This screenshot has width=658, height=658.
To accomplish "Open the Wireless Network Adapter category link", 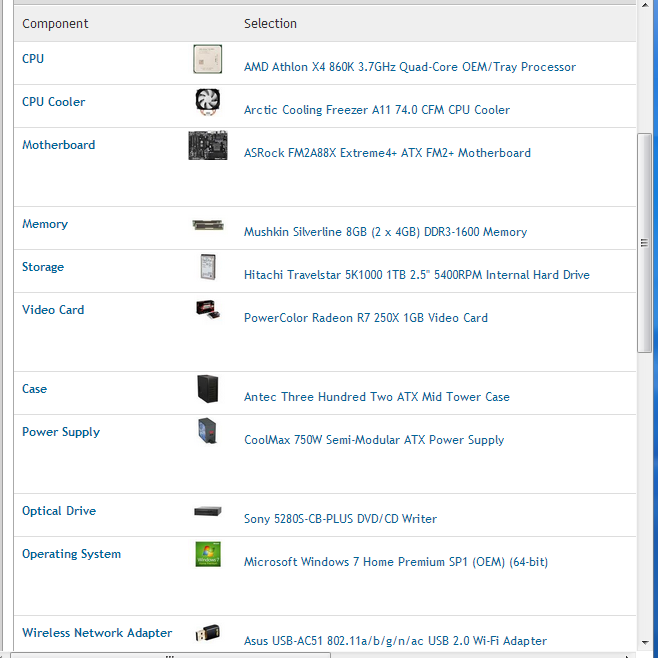I will [x=97, y=633].
